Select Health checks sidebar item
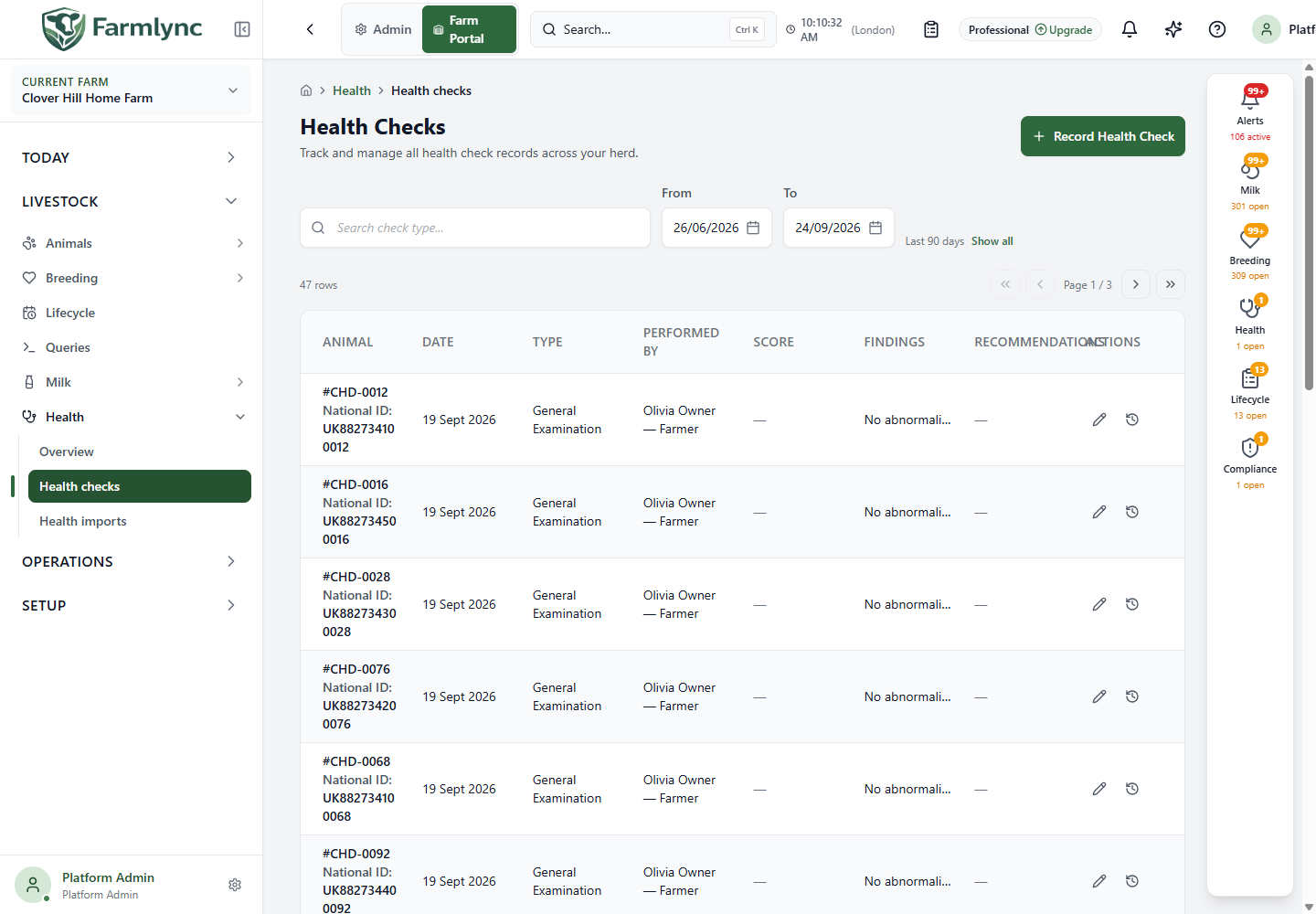The image size is (1316, 914). click(140, 486)
